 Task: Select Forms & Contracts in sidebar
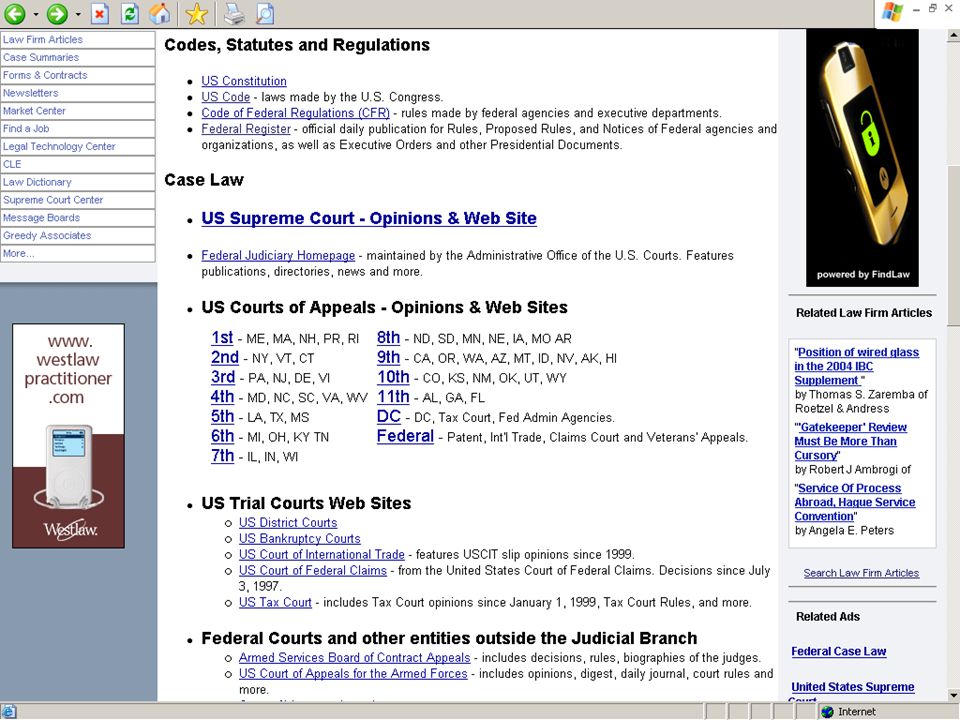(77, 75)
